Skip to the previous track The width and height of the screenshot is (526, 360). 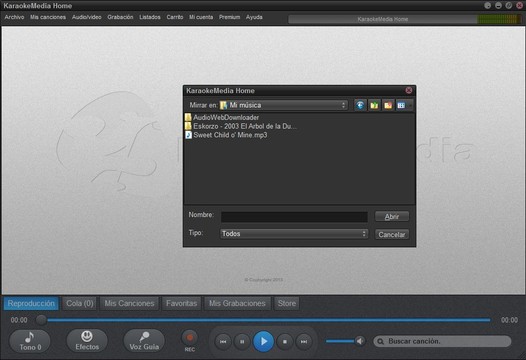pyautogui.click(x=223, y=342)
